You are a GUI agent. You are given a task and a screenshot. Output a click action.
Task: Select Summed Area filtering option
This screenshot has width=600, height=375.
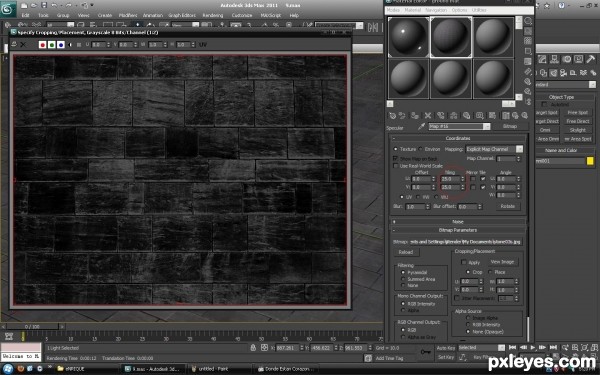[x=403, y=279]
